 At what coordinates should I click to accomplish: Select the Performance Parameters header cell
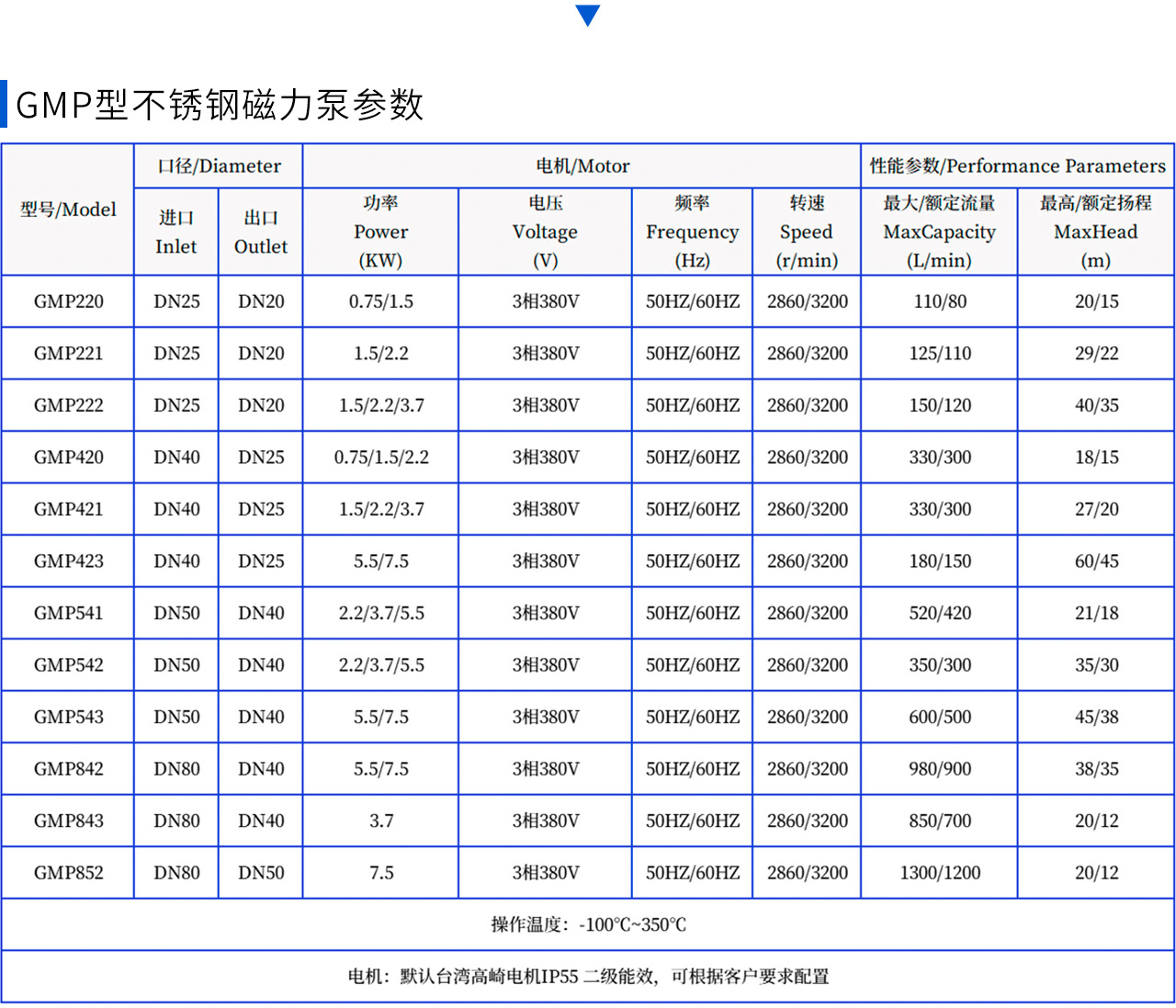click(1017, 166)
